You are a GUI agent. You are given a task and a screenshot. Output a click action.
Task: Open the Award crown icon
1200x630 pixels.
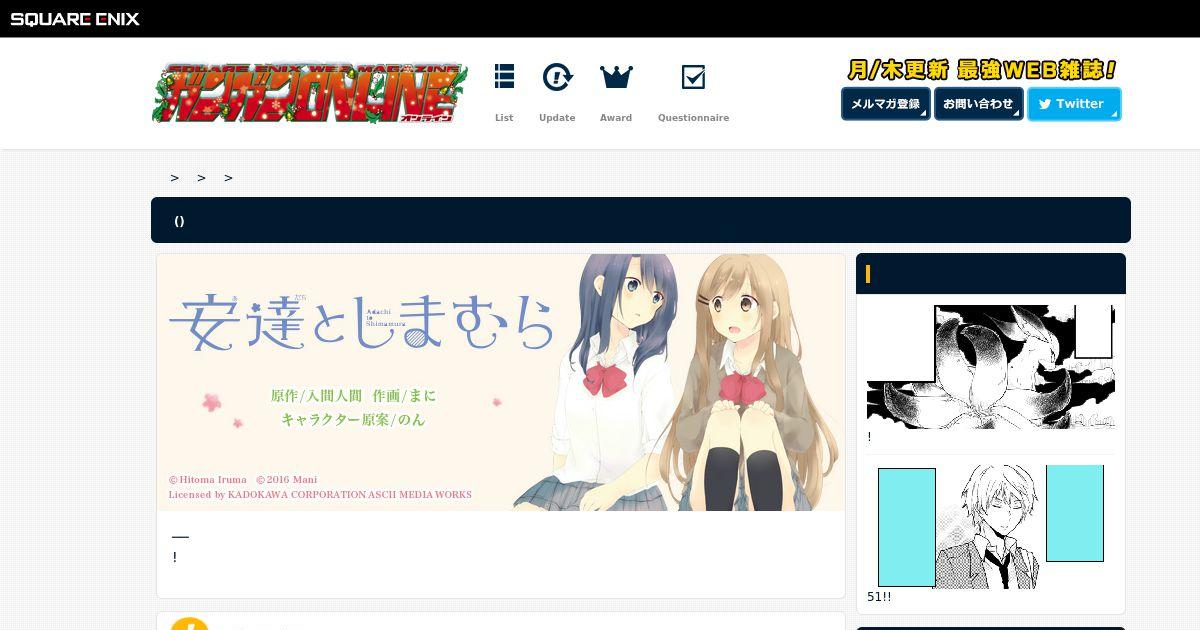pyautogui.click(x=616, y=77)
